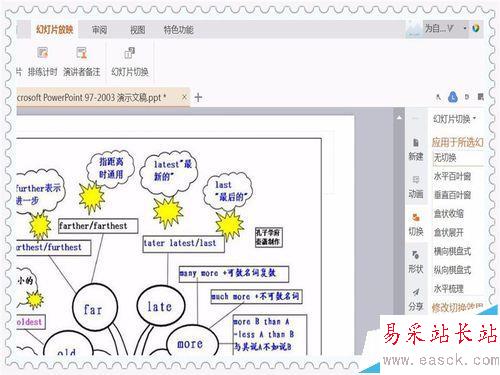Add a new document tab with plus
Screen dimensions: 500x375
[198, 97]
